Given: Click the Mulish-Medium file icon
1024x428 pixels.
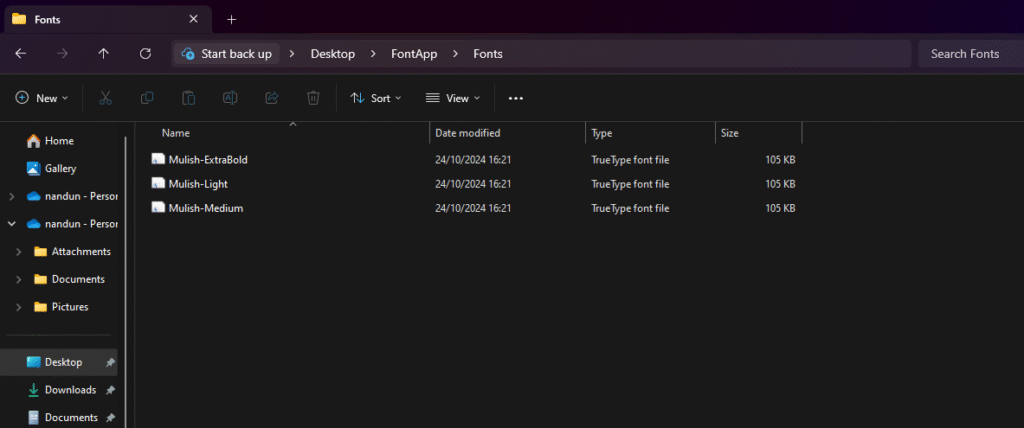Looking at the screenshot, I should pos(158,208).
